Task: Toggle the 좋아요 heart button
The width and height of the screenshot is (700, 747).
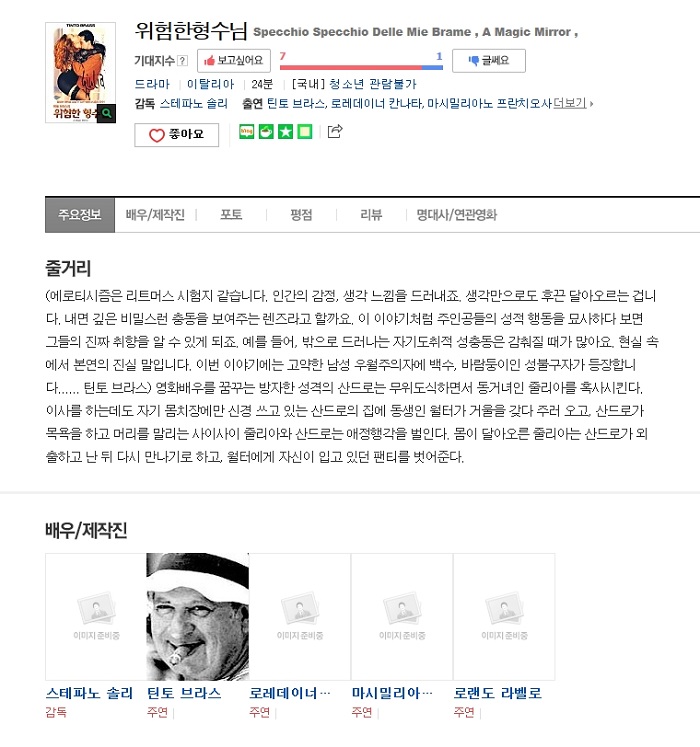Action: click(177, 135)
